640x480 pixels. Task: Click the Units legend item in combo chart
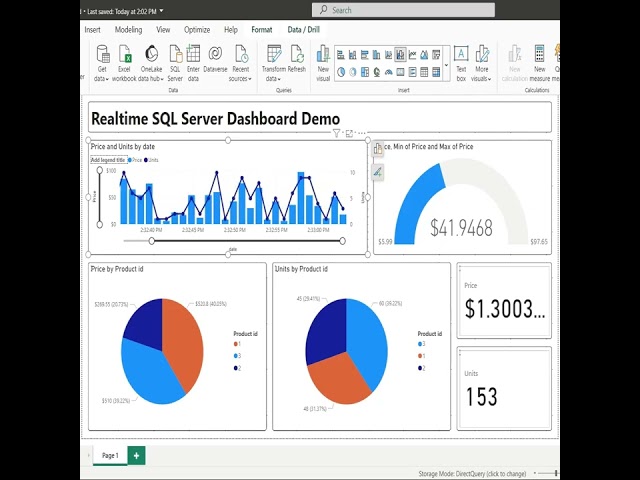tap(151, 160)
